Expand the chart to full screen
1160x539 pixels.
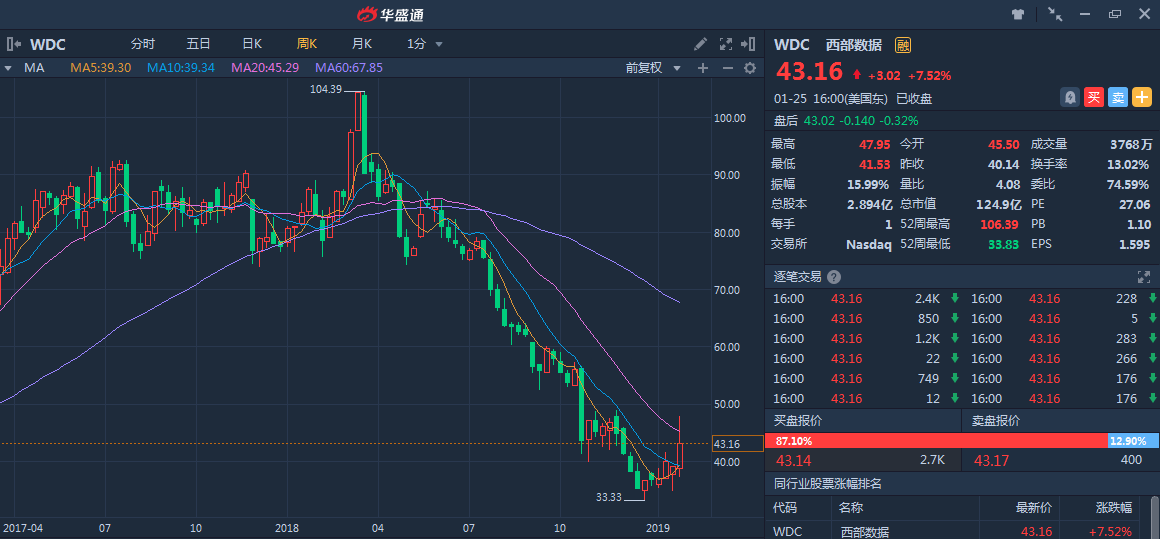point(726,44)
